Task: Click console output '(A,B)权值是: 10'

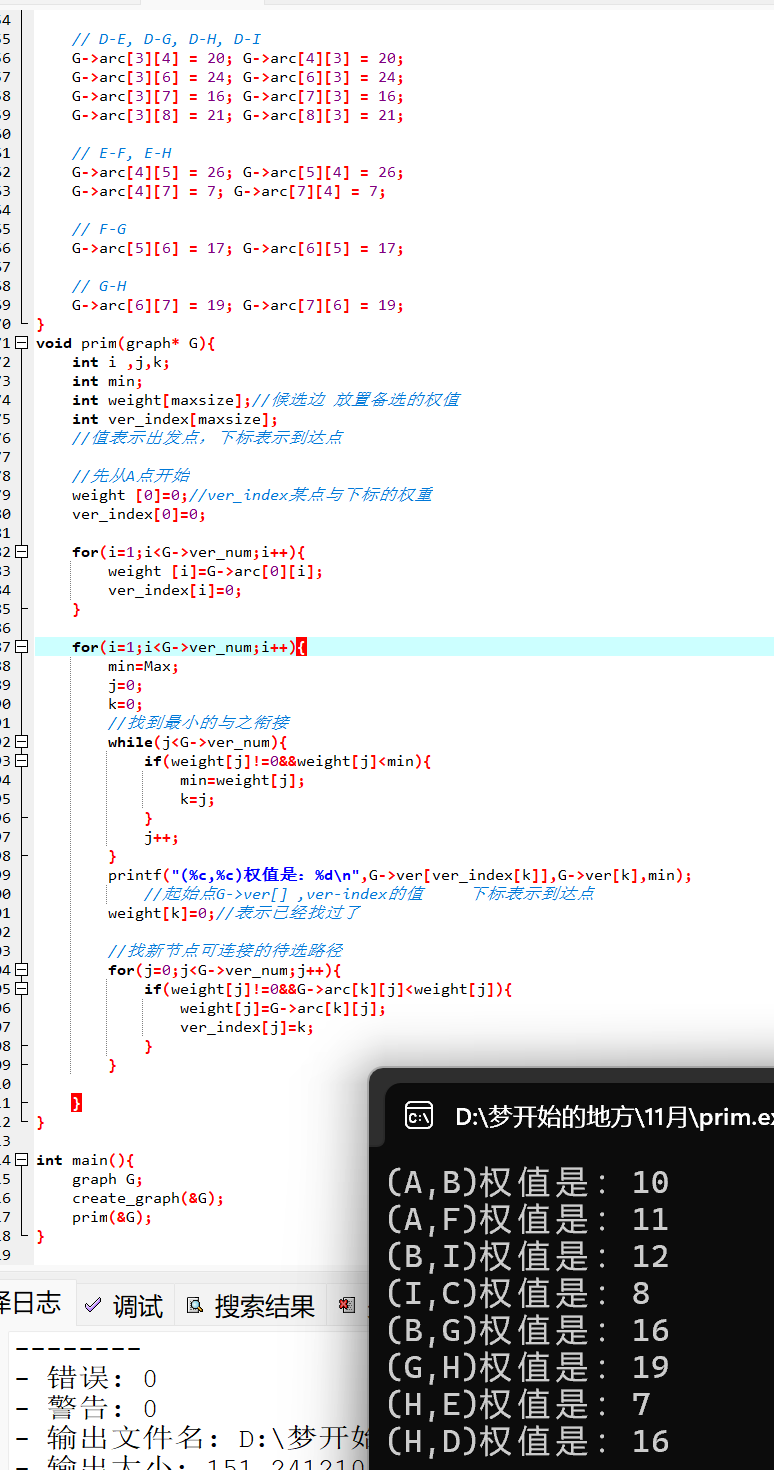Action: point(527,1182)
